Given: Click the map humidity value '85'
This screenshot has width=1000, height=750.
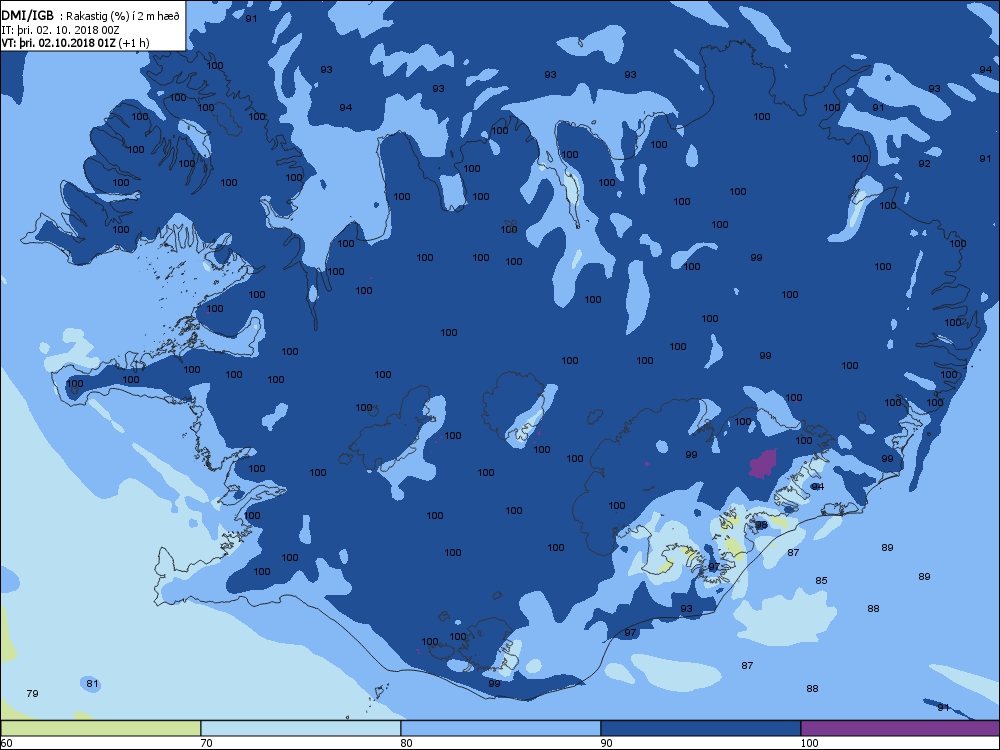Looking at the screenshot, I should click(x=821, y=580).
